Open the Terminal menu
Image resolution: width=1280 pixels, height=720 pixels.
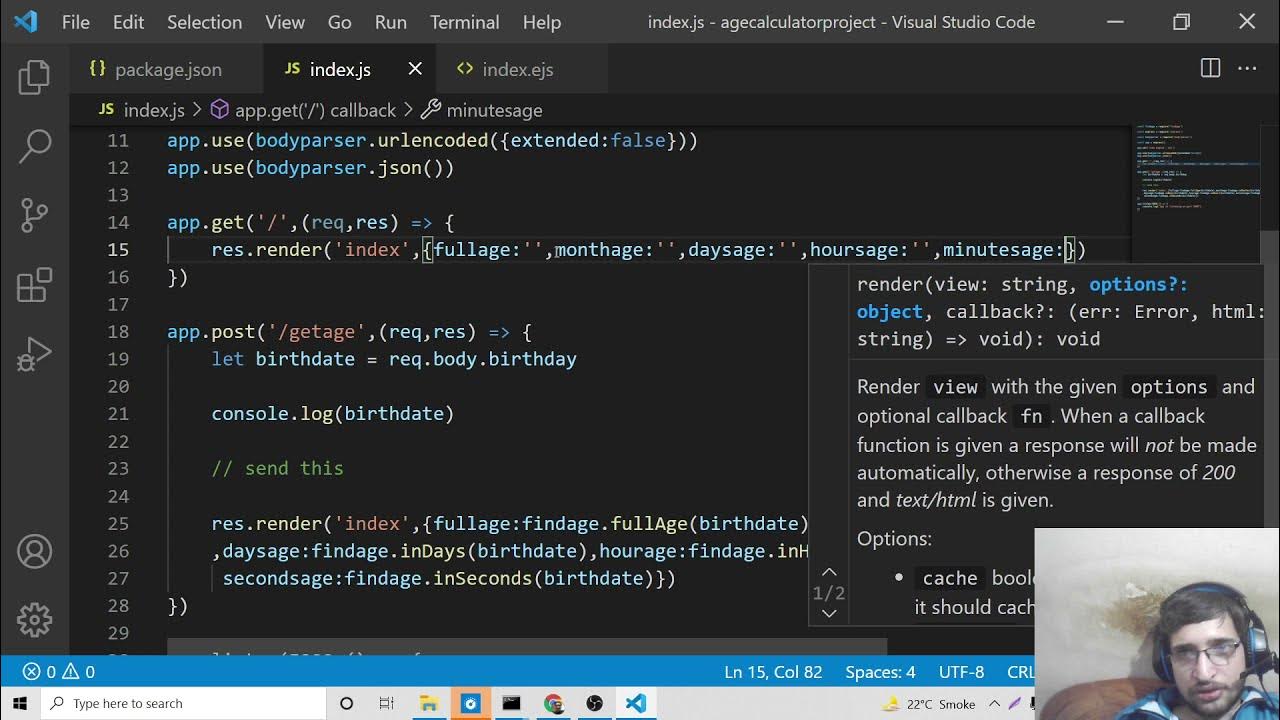click(464, 22)
